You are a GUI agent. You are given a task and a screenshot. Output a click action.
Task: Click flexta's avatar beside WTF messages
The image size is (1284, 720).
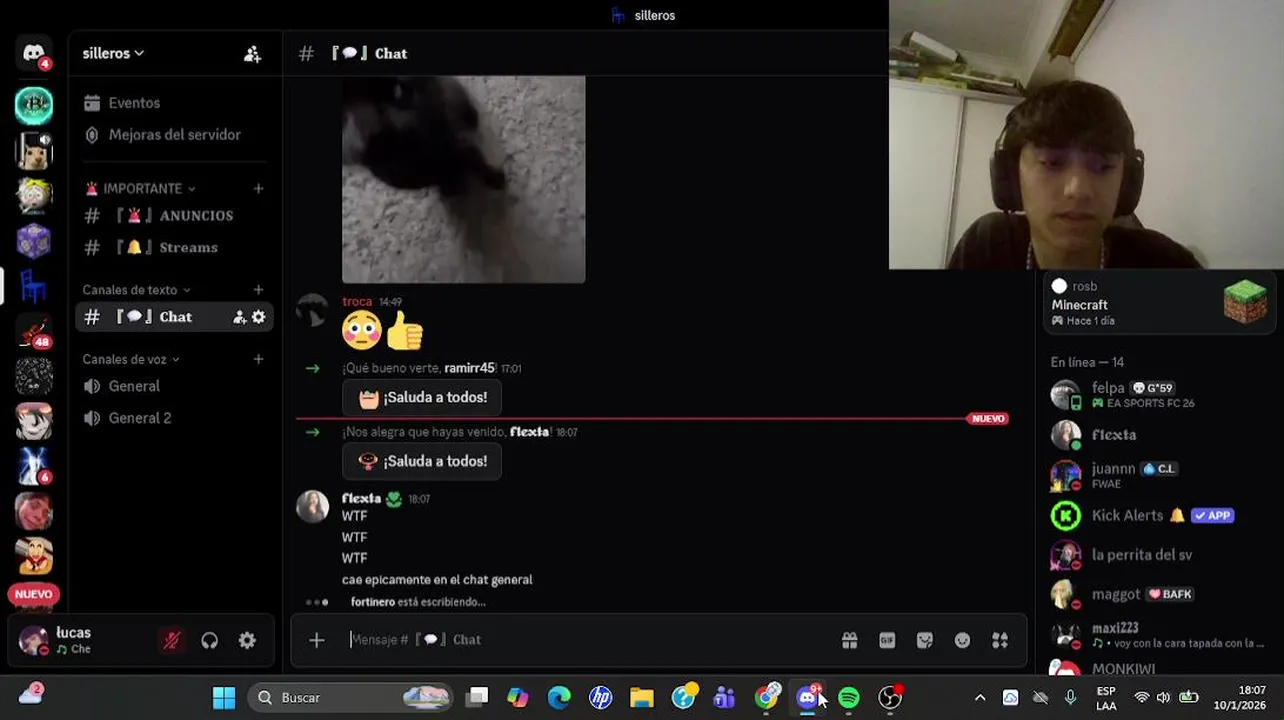(312, 507)
